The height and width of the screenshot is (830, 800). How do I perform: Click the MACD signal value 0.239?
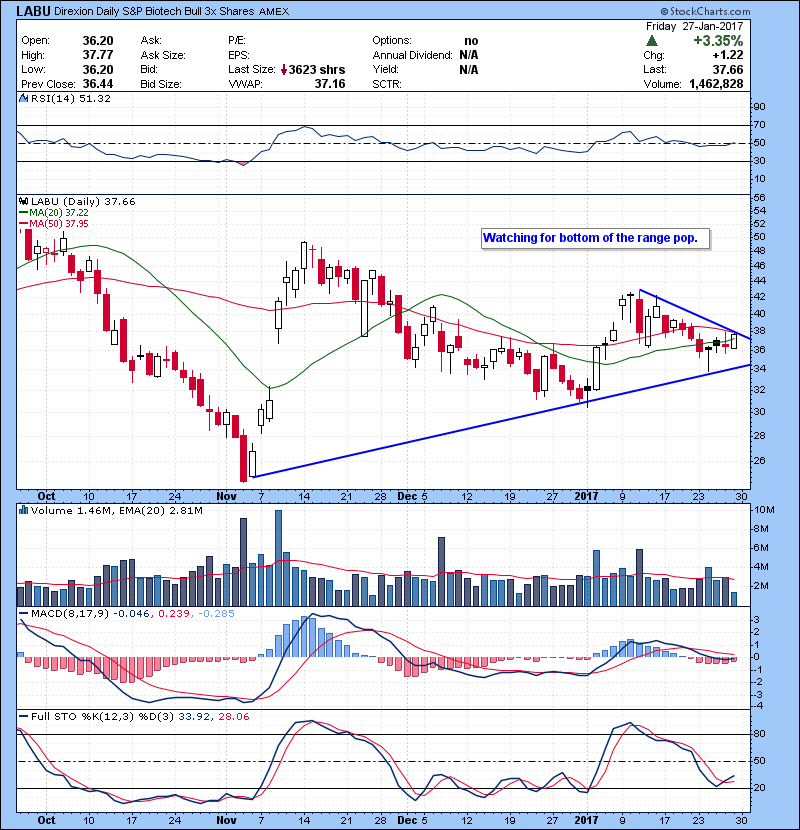[x=174, y=614]
